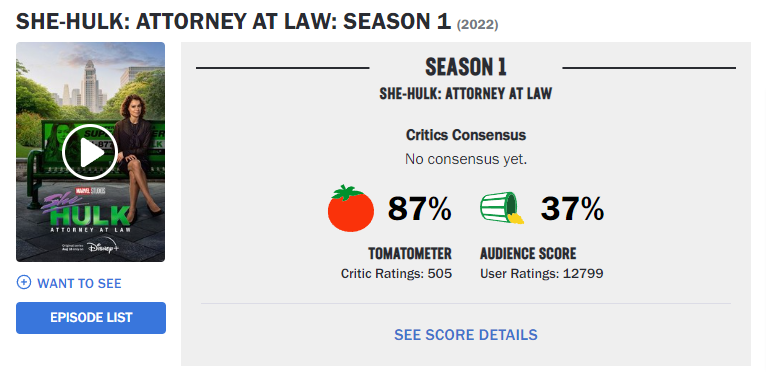
Task: Click the 87% Tomatometer score
Action: click(x=420, y=209)
